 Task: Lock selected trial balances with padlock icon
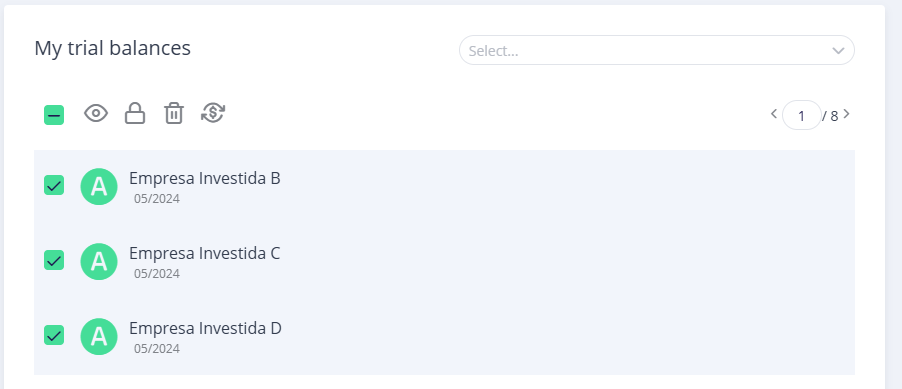[x=135, y=113]
